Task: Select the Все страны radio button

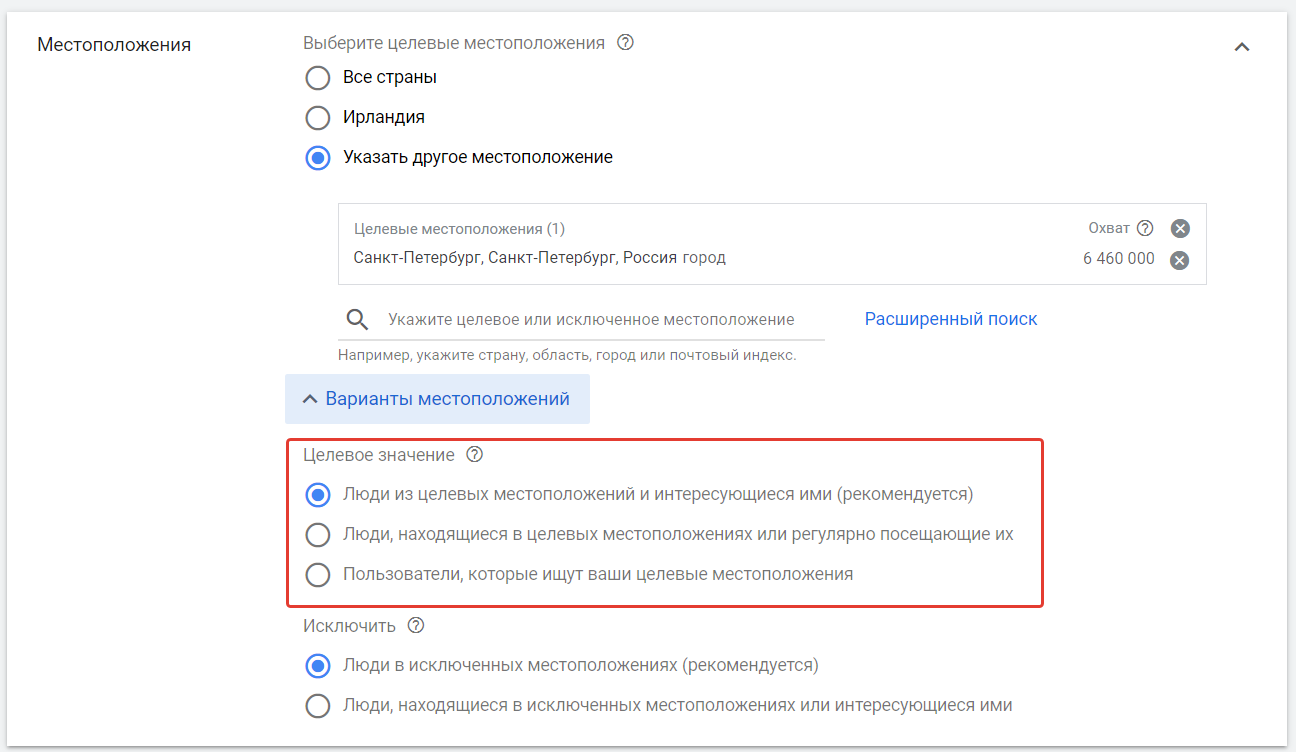Action: [x=318, y=78]
